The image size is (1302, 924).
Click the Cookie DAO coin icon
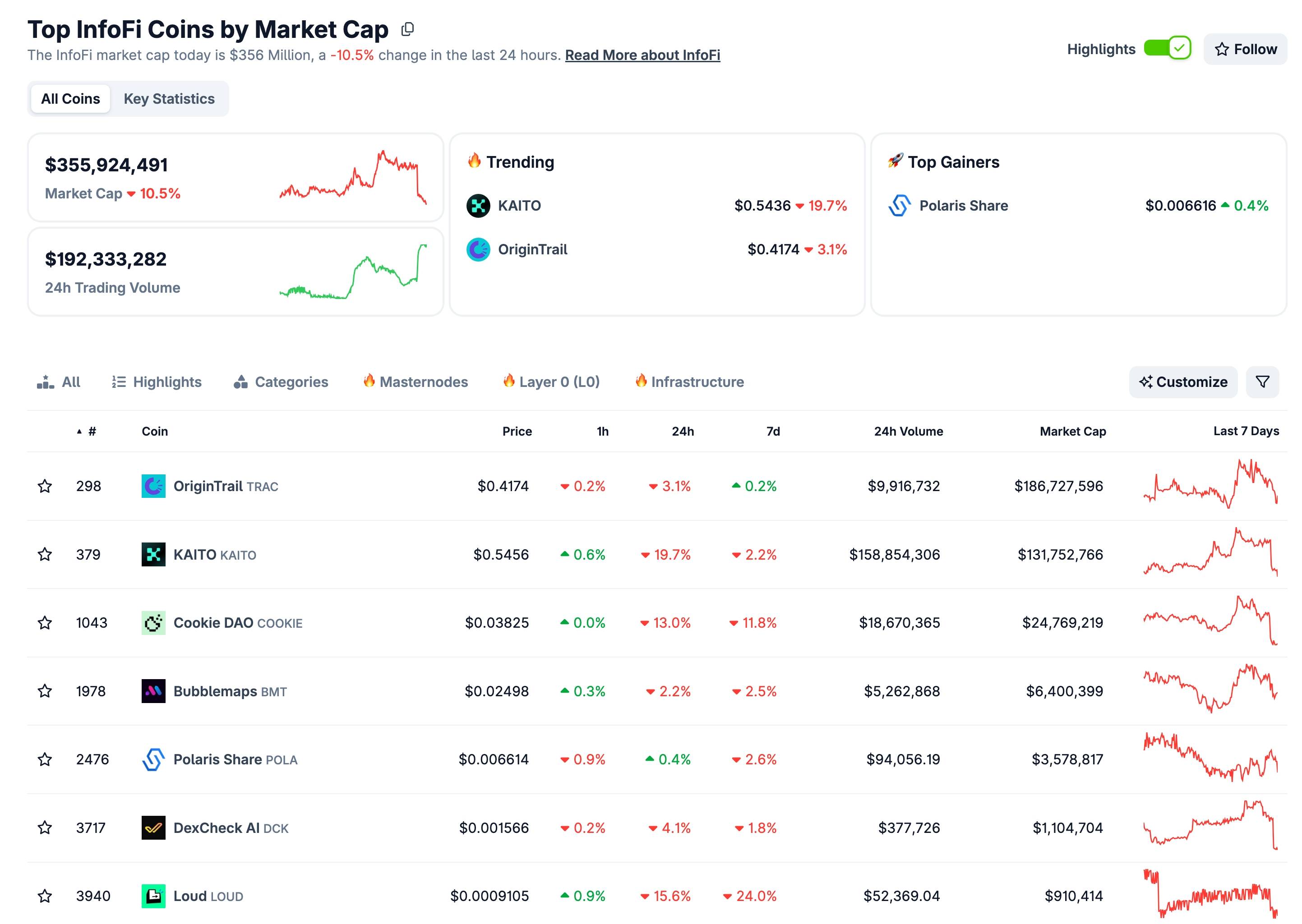click(x=153, y=623)
